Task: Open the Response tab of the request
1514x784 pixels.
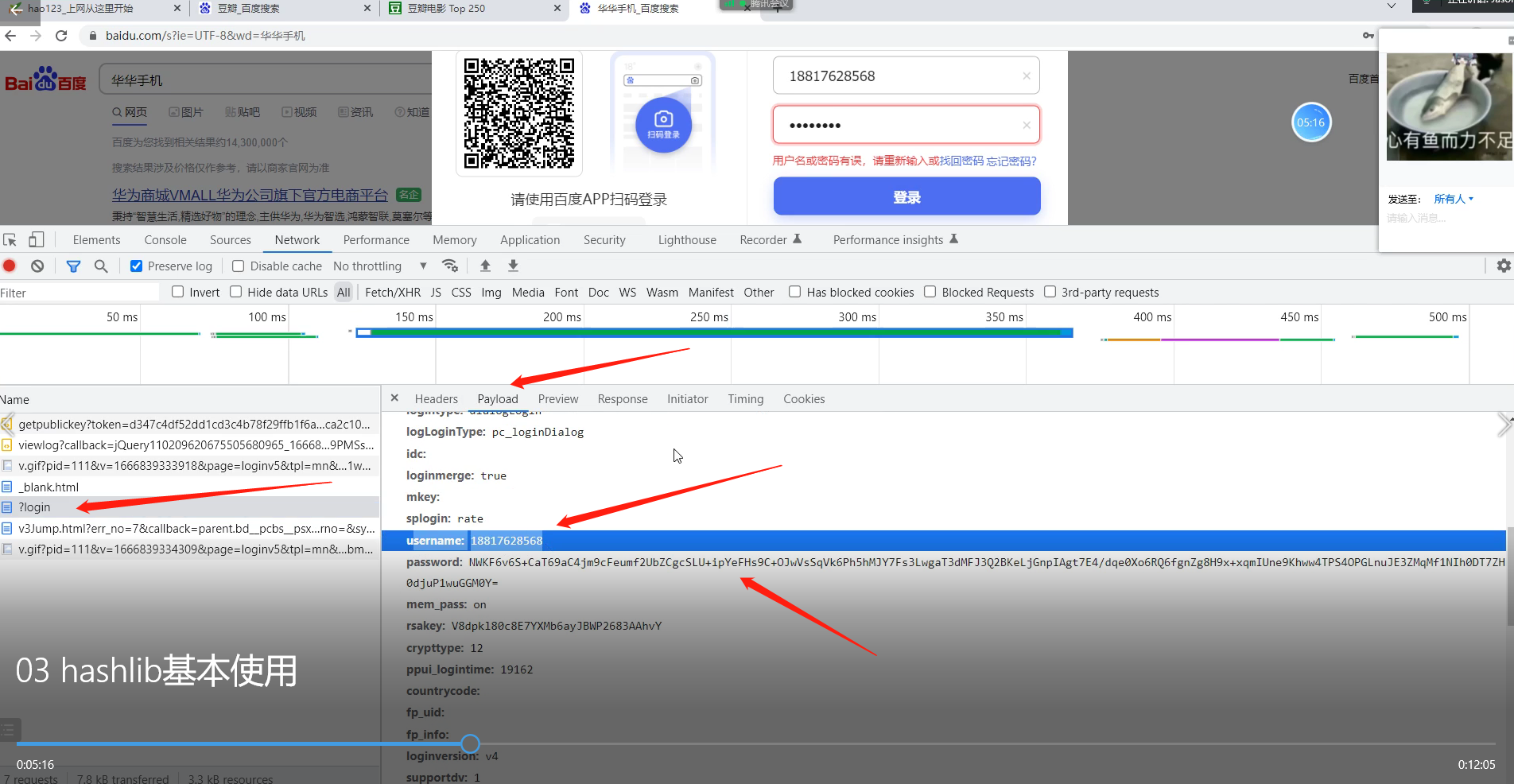Action: [x=623, y=399]
